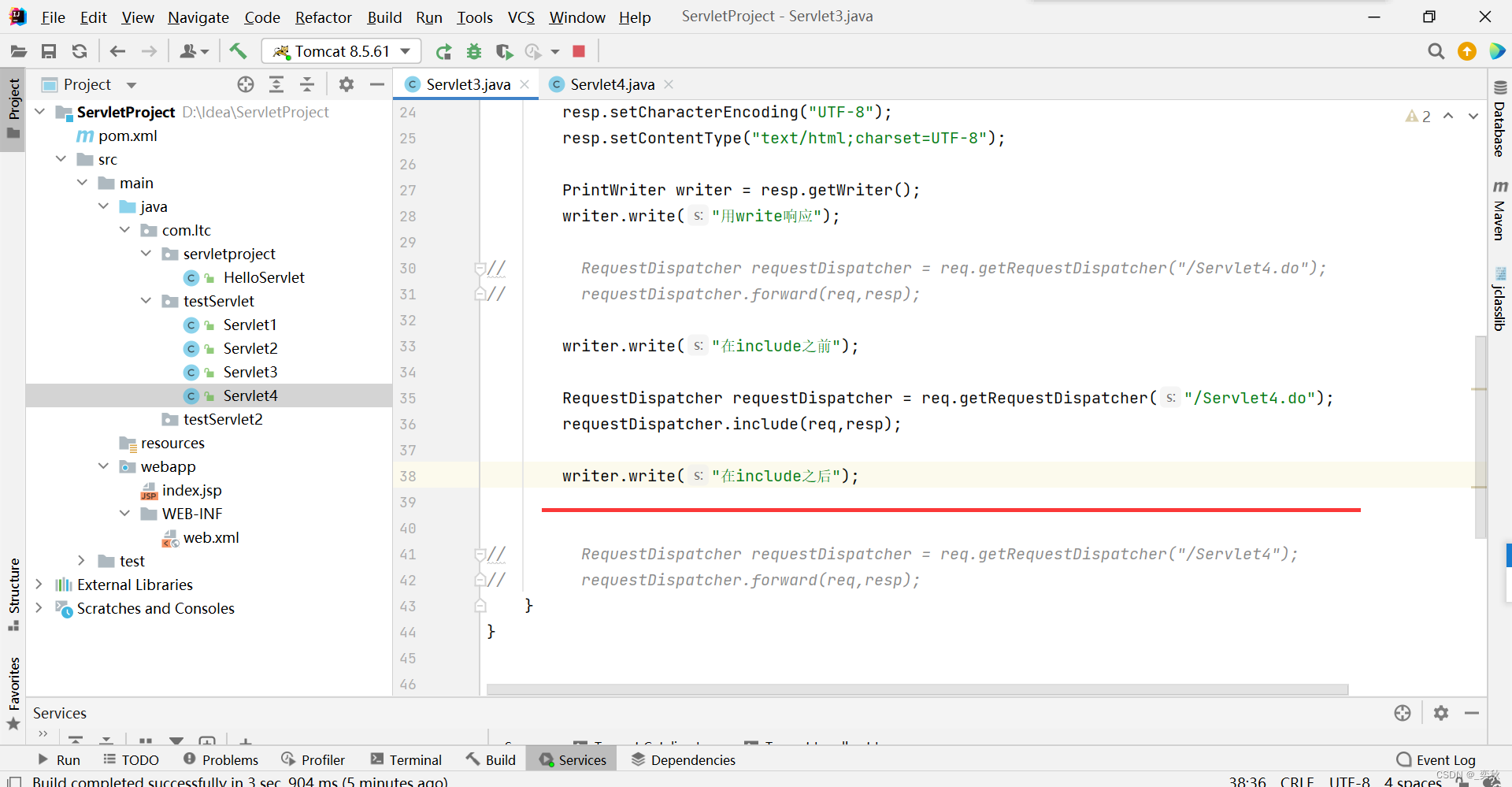Open the Problems tool window
The height and width of the screenshot is (787, 1512).
pos(220,759)
